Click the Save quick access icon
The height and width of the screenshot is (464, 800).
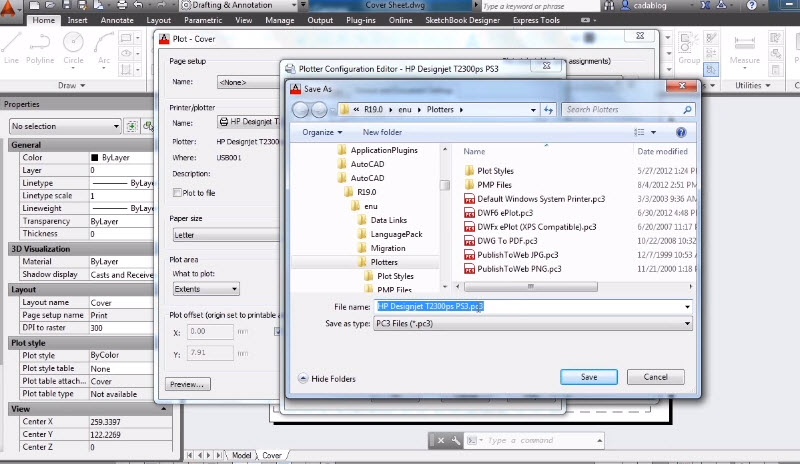[66, 6]
